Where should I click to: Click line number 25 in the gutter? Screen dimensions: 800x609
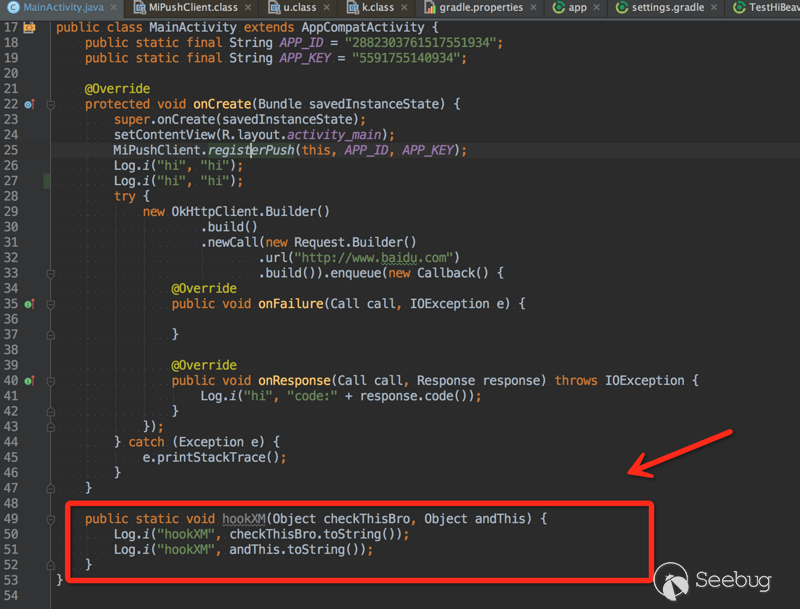coord(11,150)
